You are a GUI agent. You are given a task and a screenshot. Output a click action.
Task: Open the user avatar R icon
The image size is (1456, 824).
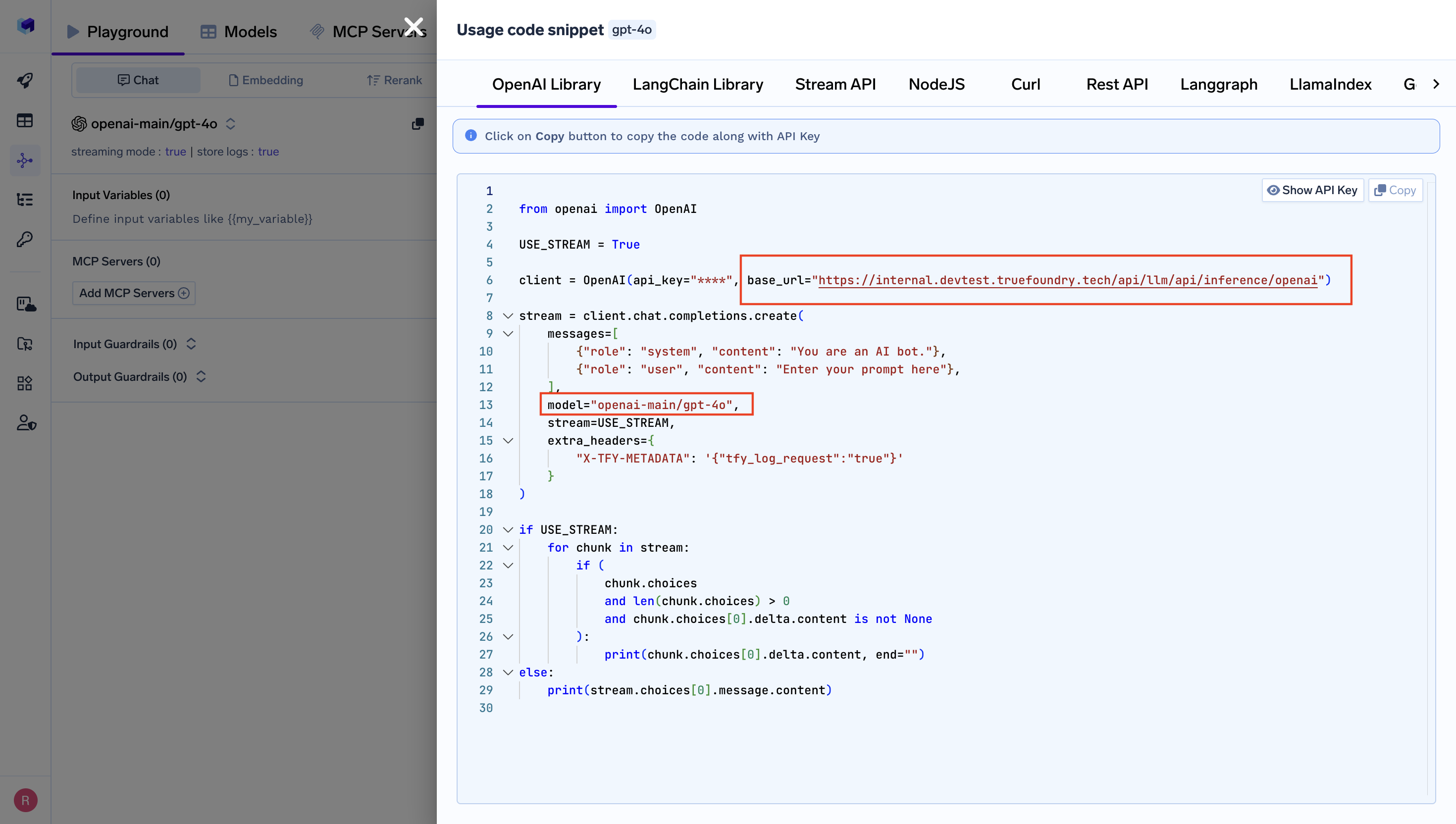25,800
